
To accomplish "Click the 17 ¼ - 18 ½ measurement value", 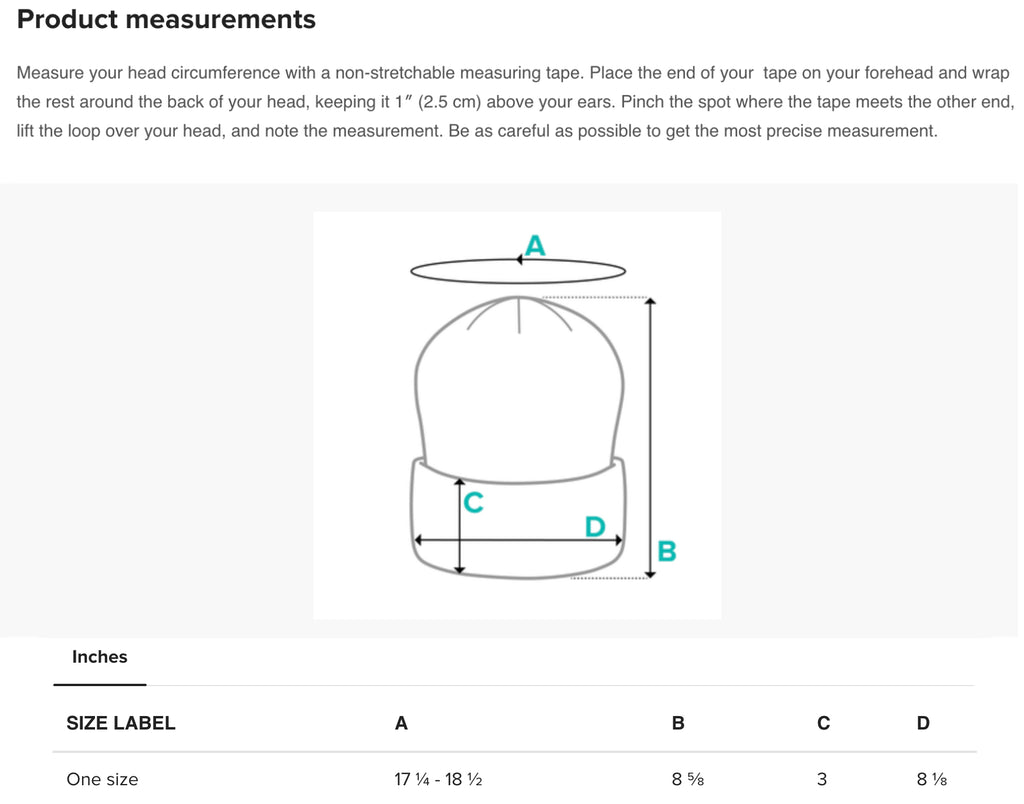I will click(438, 780).
